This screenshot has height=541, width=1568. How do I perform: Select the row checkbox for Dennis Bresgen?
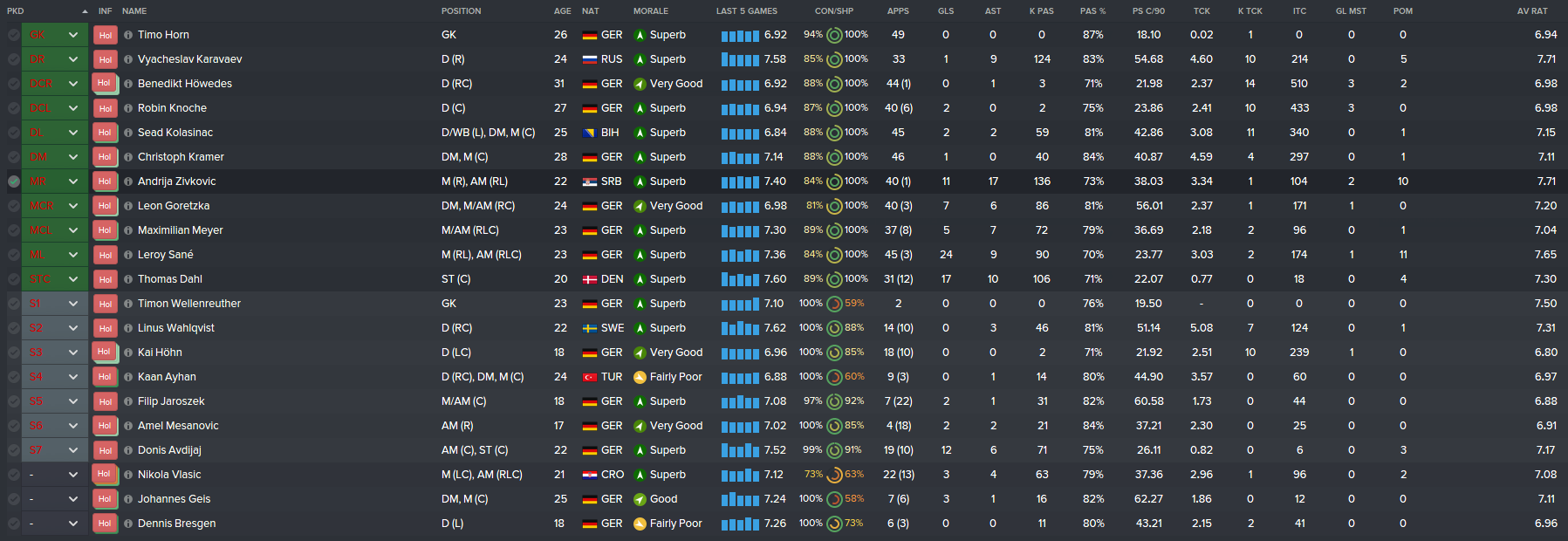[13, 524]
